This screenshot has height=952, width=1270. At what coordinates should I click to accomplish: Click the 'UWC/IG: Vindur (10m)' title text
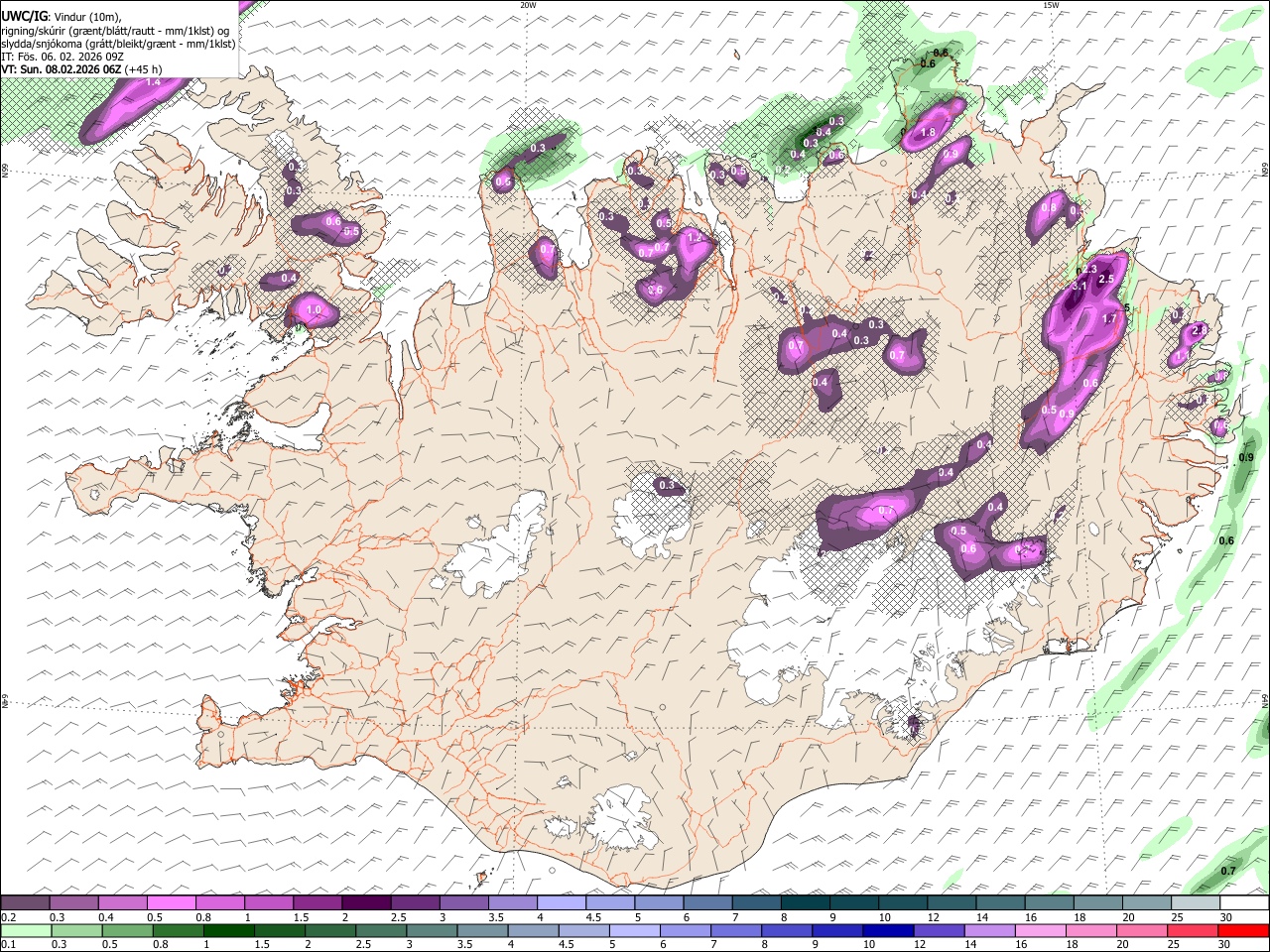(x=62, y=16)
